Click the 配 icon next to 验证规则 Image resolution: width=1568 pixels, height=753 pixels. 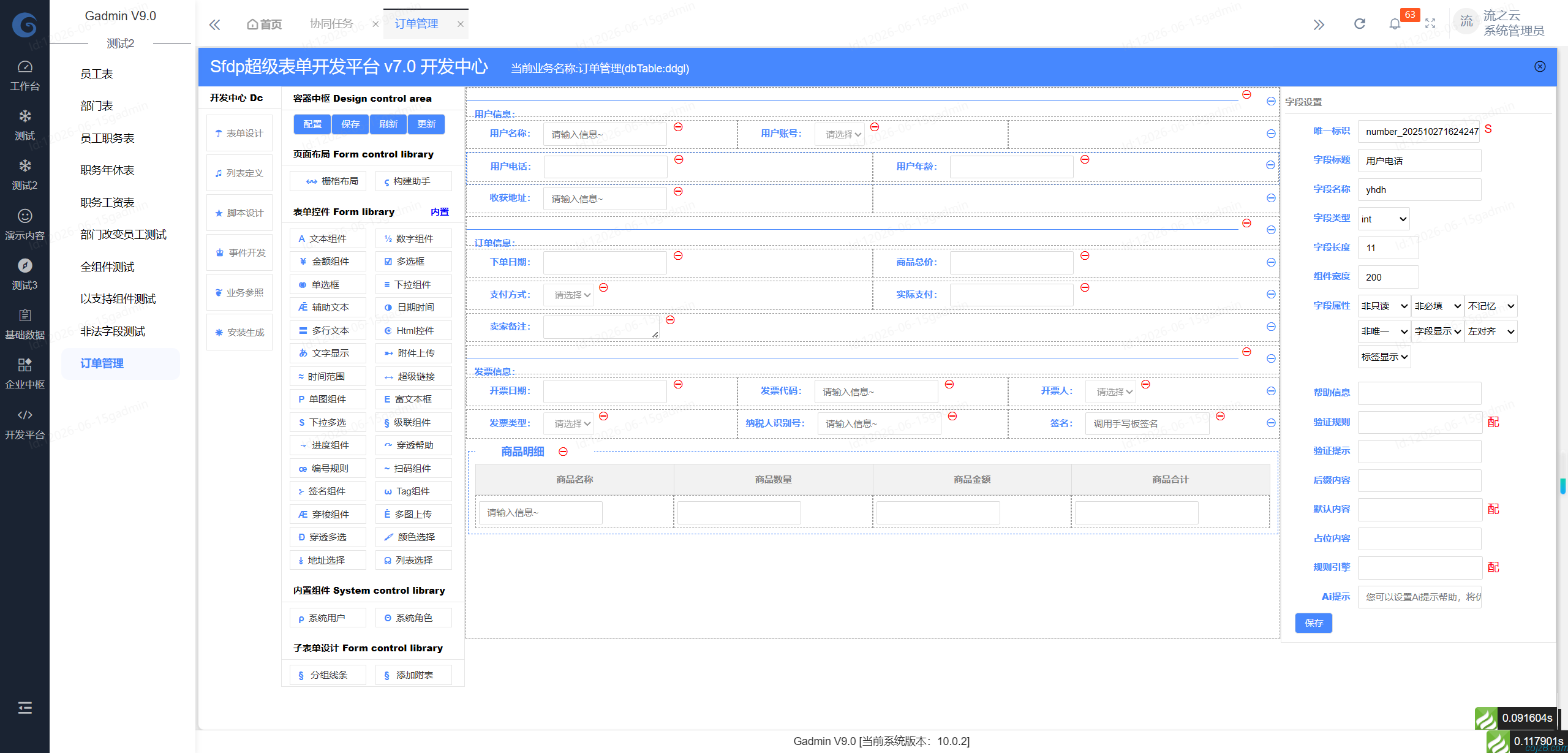tap(1494, 422)
